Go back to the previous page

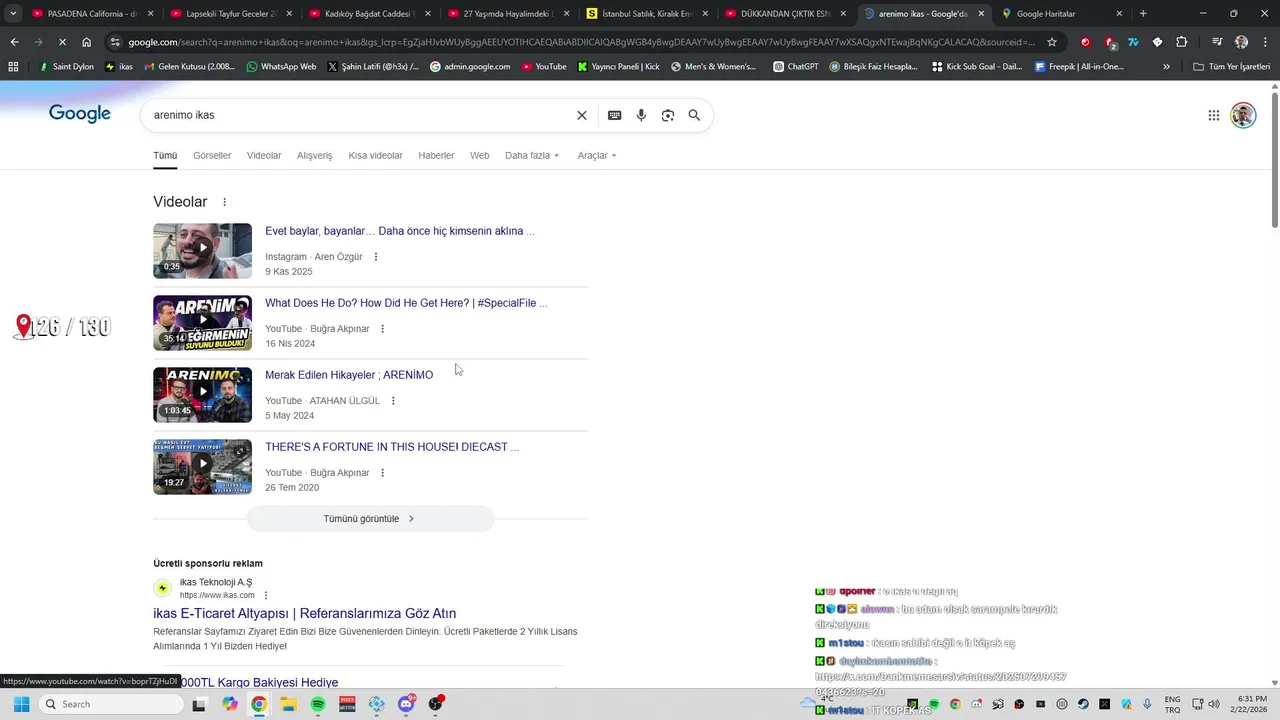coord(14,42)
